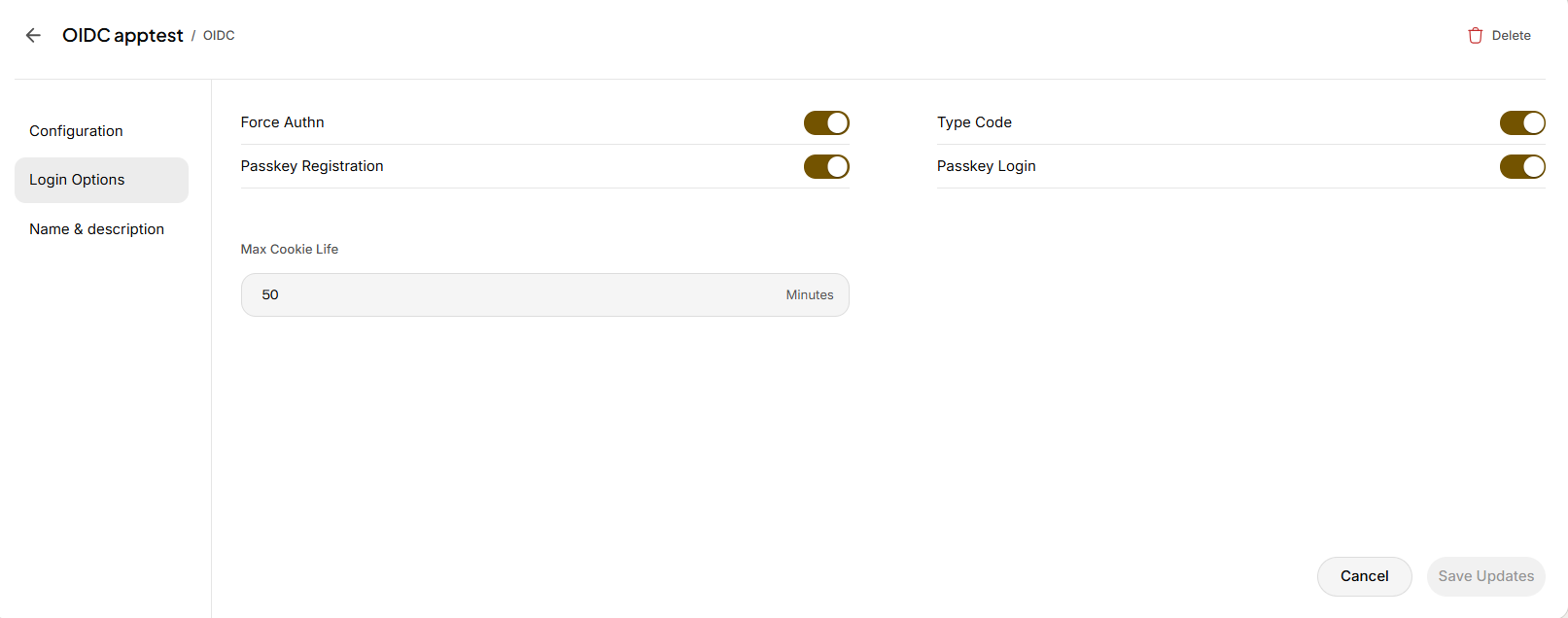Click the Max Cookie Life field label

pyautogui.click(x=290, y=249)
